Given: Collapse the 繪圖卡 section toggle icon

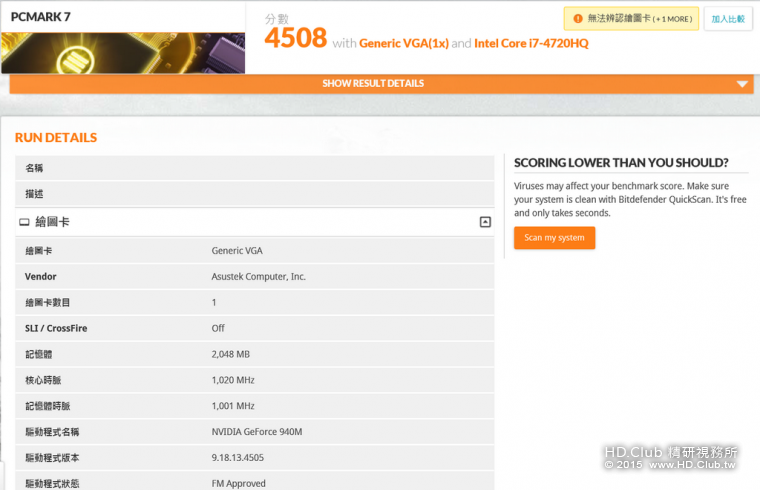Looking at the screenshot, I should tap(485, 222).
